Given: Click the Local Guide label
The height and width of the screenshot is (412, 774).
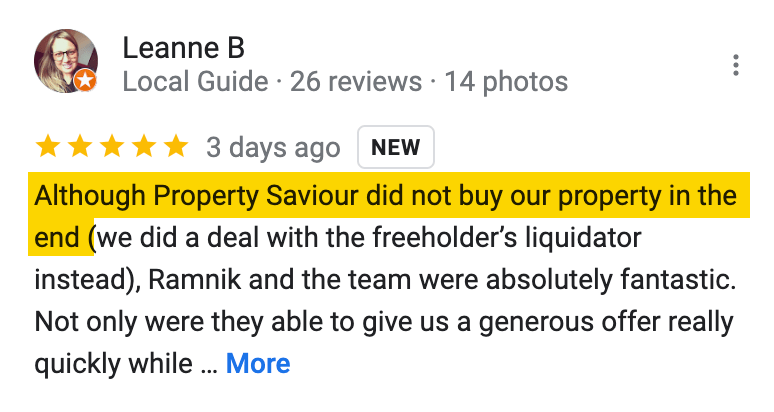Looking at the screenshot, I should 195,81.
